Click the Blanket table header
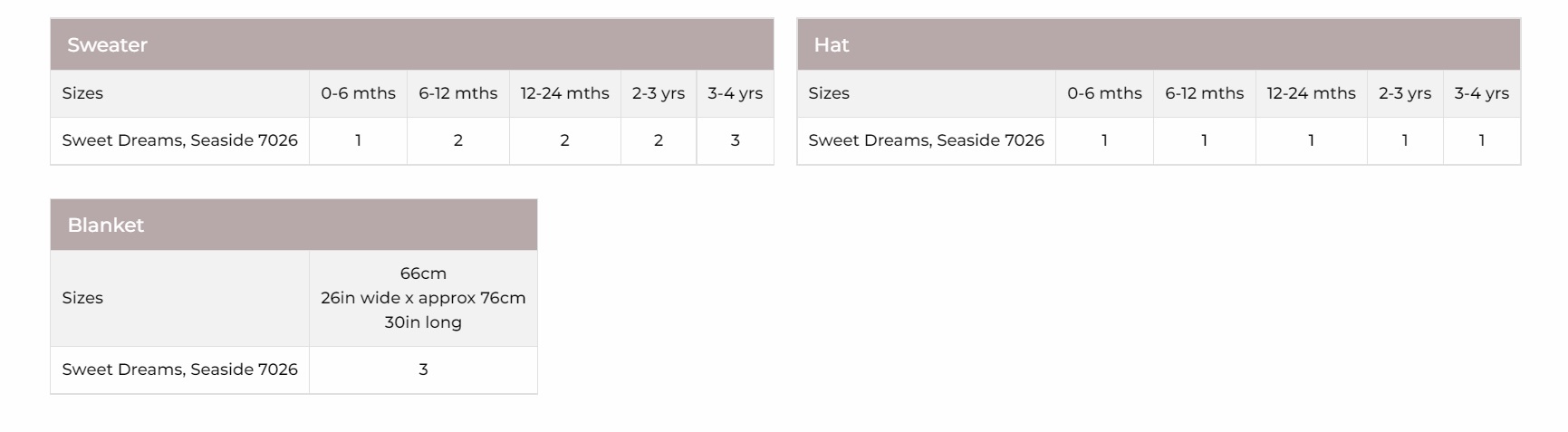The width and height of the screenshot is (1568, 432). [x=105, y=226]
